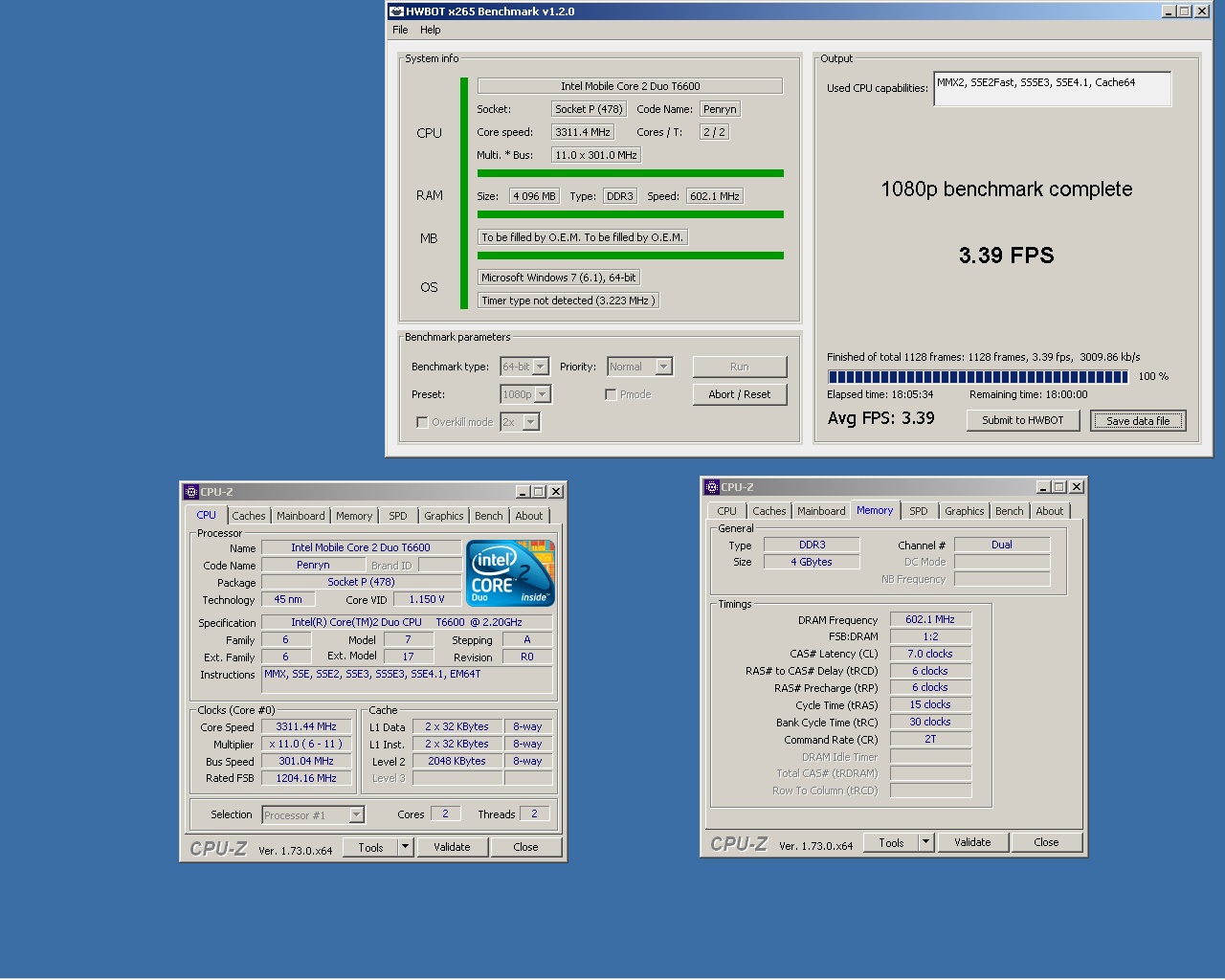Open Mainboard tab in right CPU-Z window
The height and width of the screenshot is (980, 1225).
[821, 511]
